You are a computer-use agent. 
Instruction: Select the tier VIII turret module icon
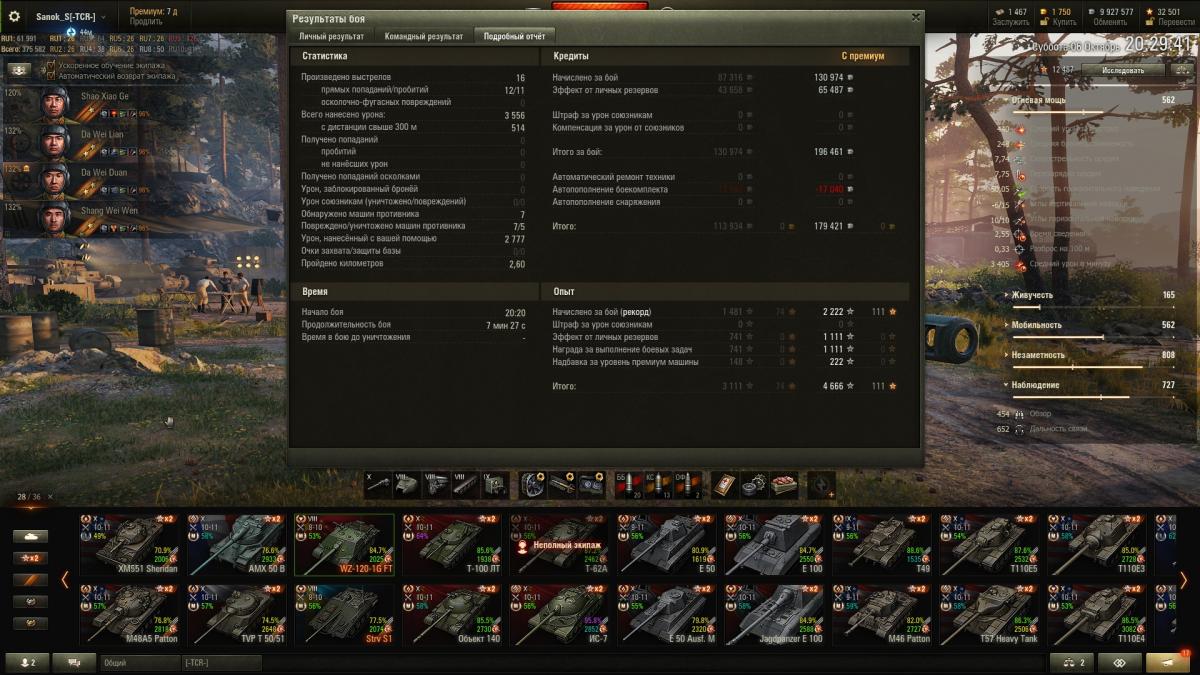[406, 484]
